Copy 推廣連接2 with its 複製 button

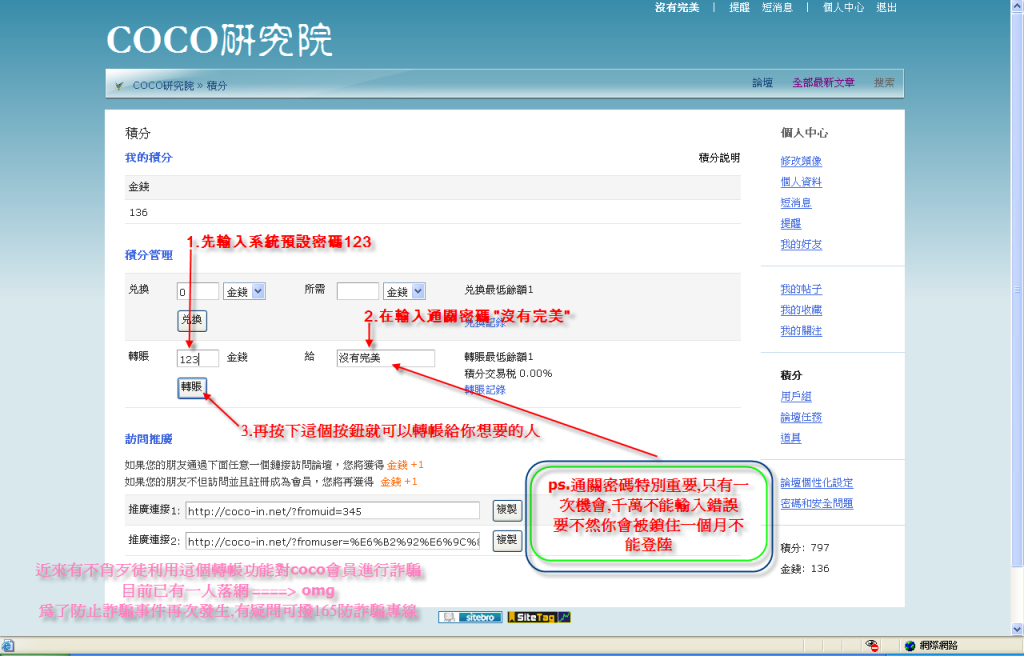pyautogui.click(x=507, y=540)
